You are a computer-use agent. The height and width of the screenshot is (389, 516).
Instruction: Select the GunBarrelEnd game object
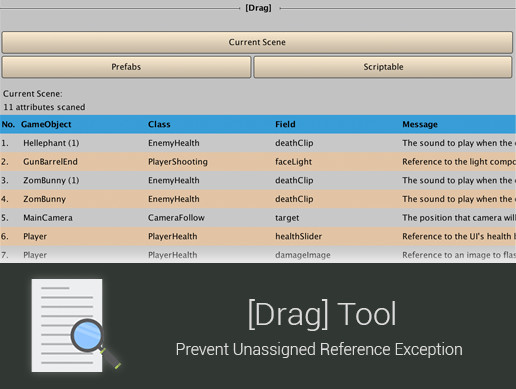pos(50,162)
